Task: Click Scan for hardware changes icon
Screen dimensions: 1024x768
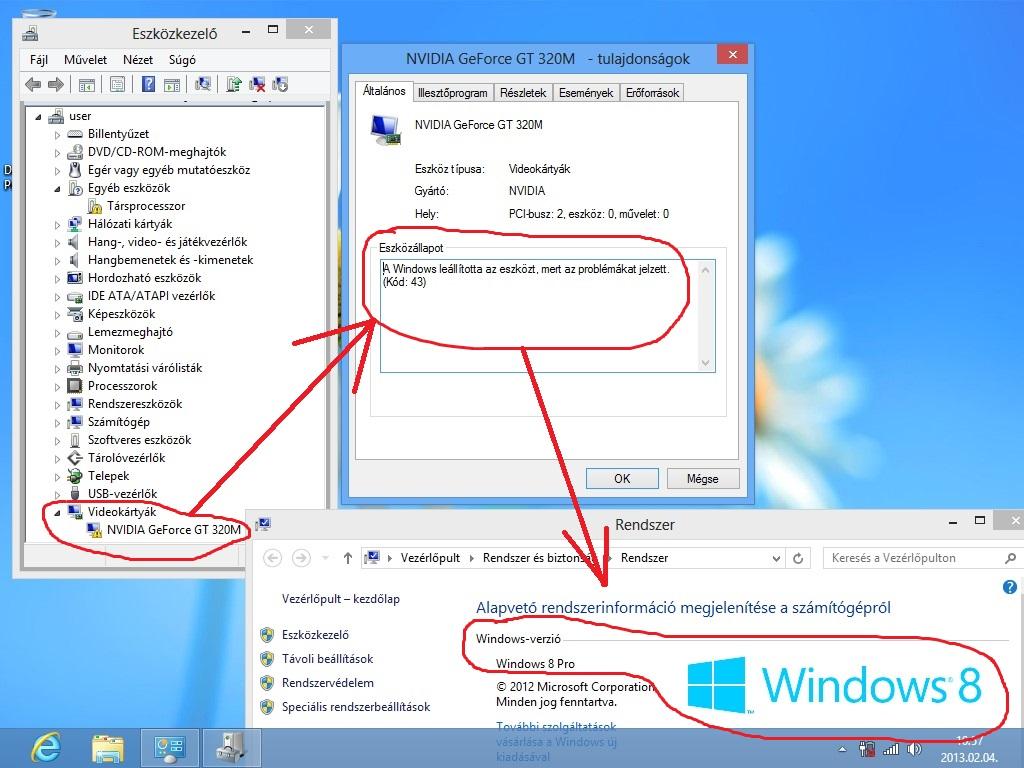Action: click(203, 84)
